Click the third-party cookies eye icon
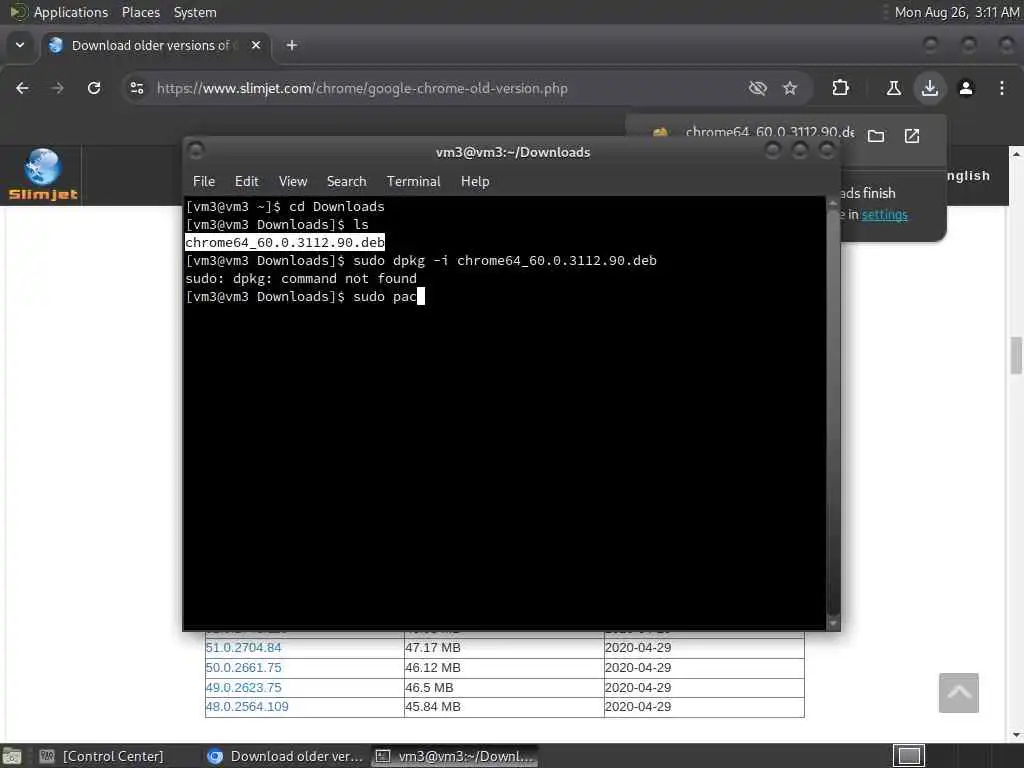 [758, 88]
